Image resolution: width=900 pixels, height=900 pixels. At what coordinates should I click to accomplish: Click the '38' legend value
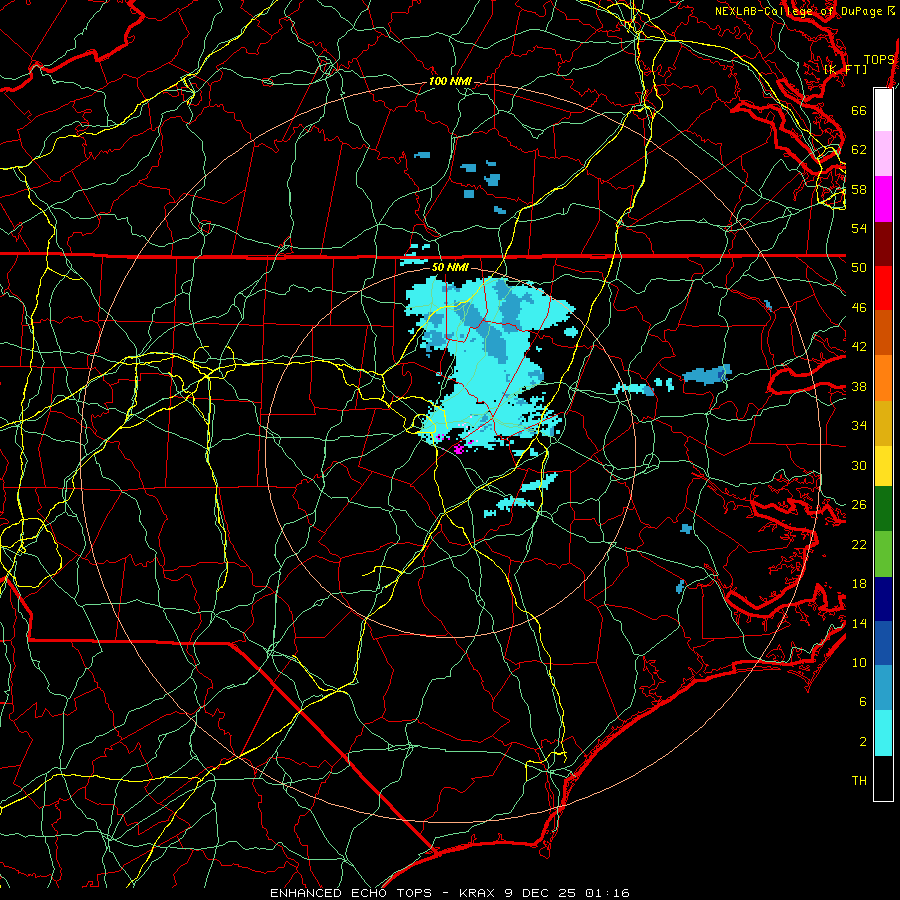point(859,386)
